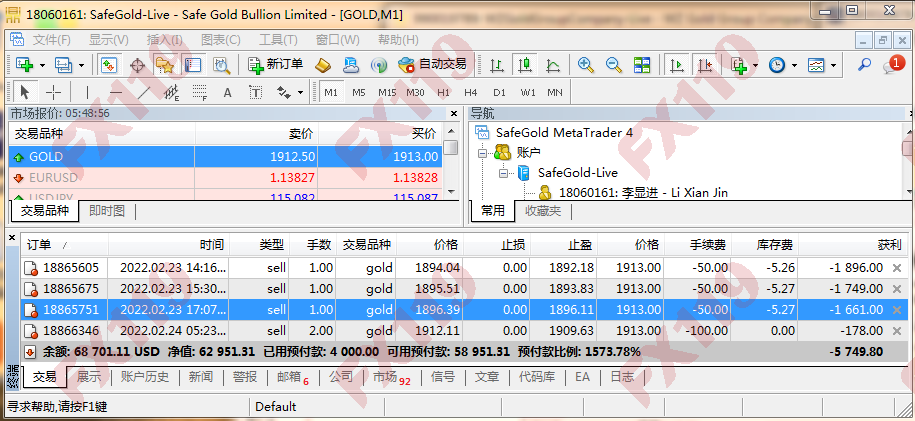Select the trendline drawing tool
The width and height of the screenshot is (915, 421).
click(144, 92)
